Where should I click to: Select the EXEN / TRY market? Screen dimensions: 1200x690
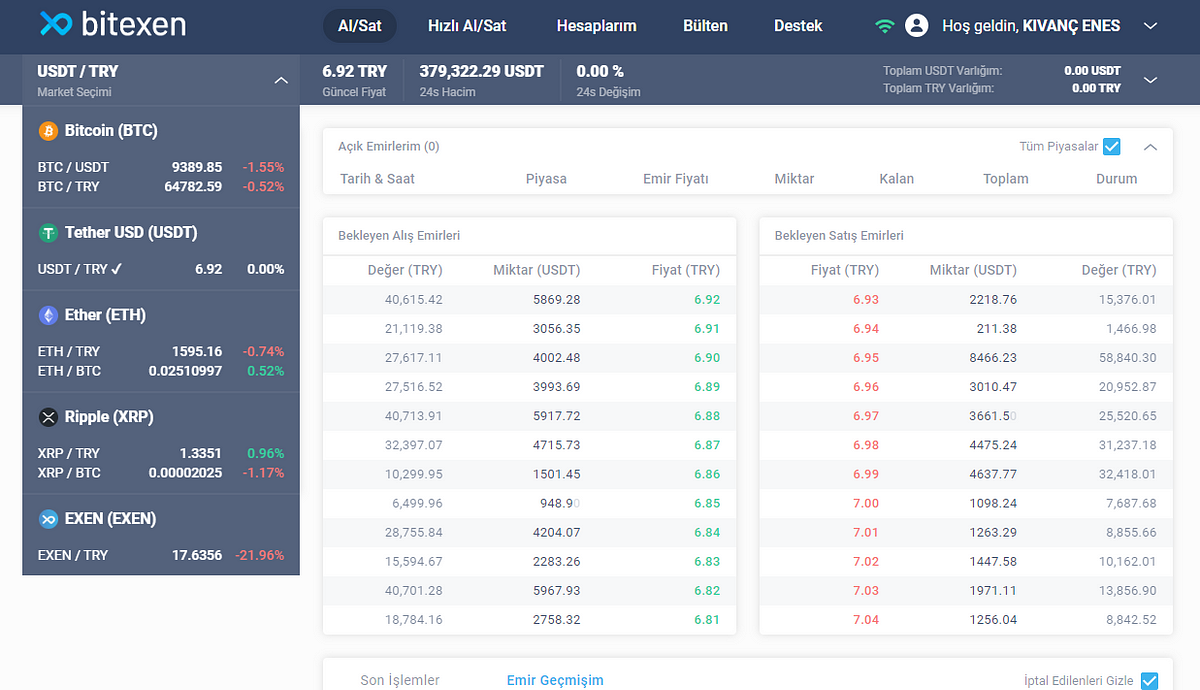(161, 555)
